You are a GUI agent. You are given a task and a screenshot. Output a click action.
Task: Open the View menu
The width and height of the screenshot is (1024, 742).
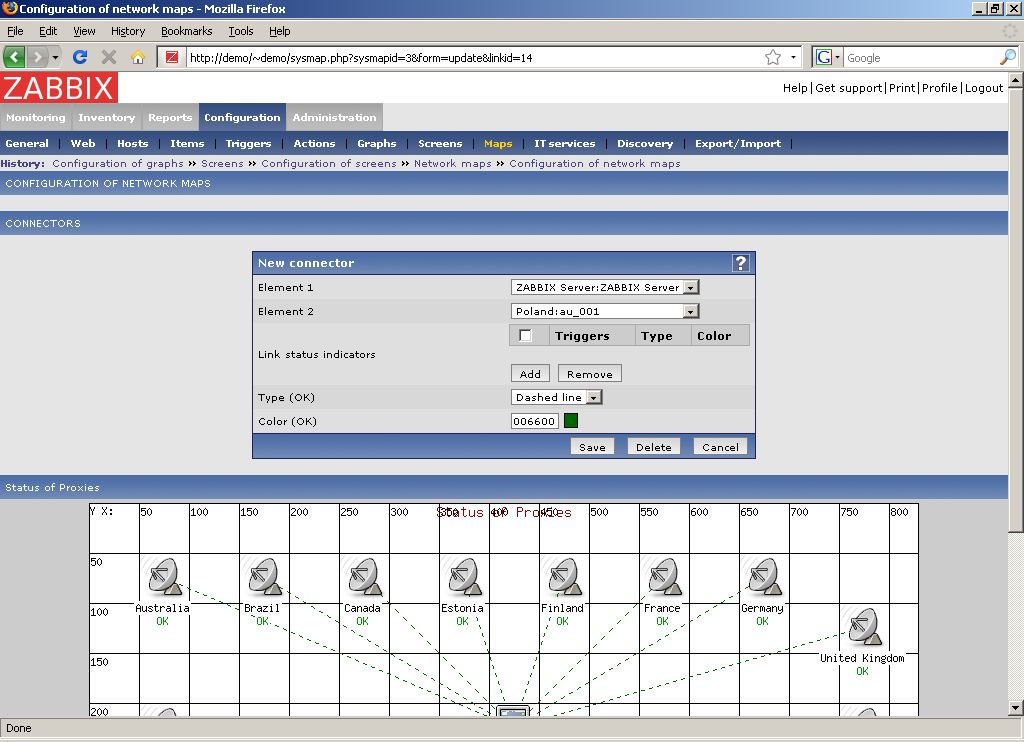84,31
